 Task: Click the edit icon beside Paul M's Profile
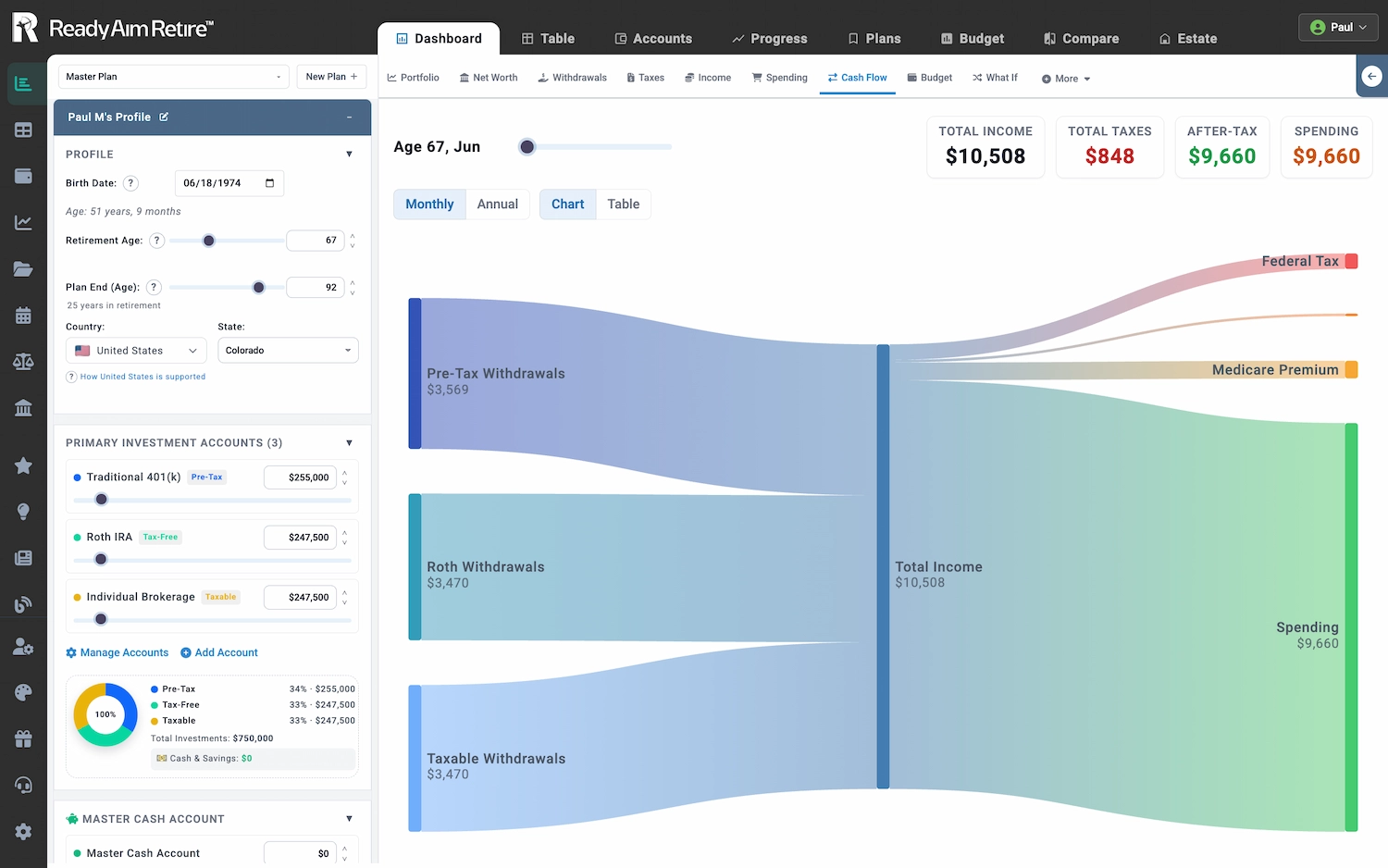(x=164, y=118)
